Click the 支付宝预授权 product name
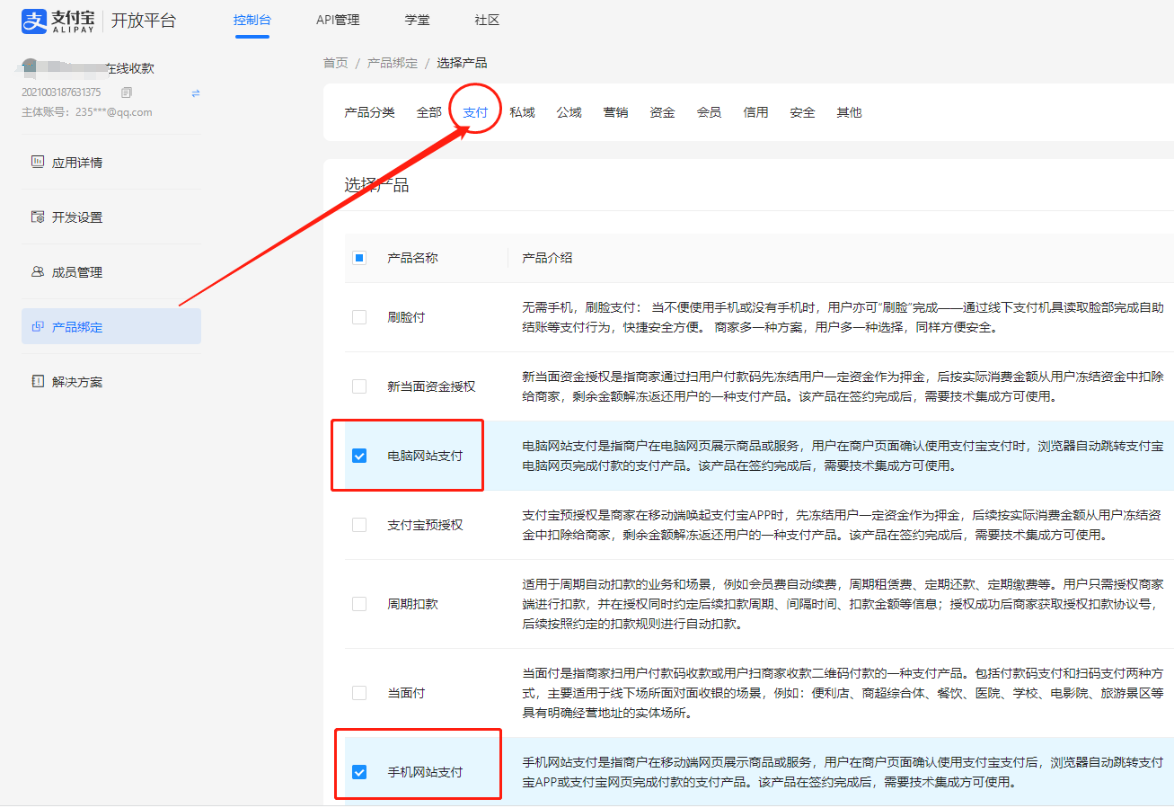The width and height of the screenshot is (1175, 807). pyautogui.click(x=425, y=525)
